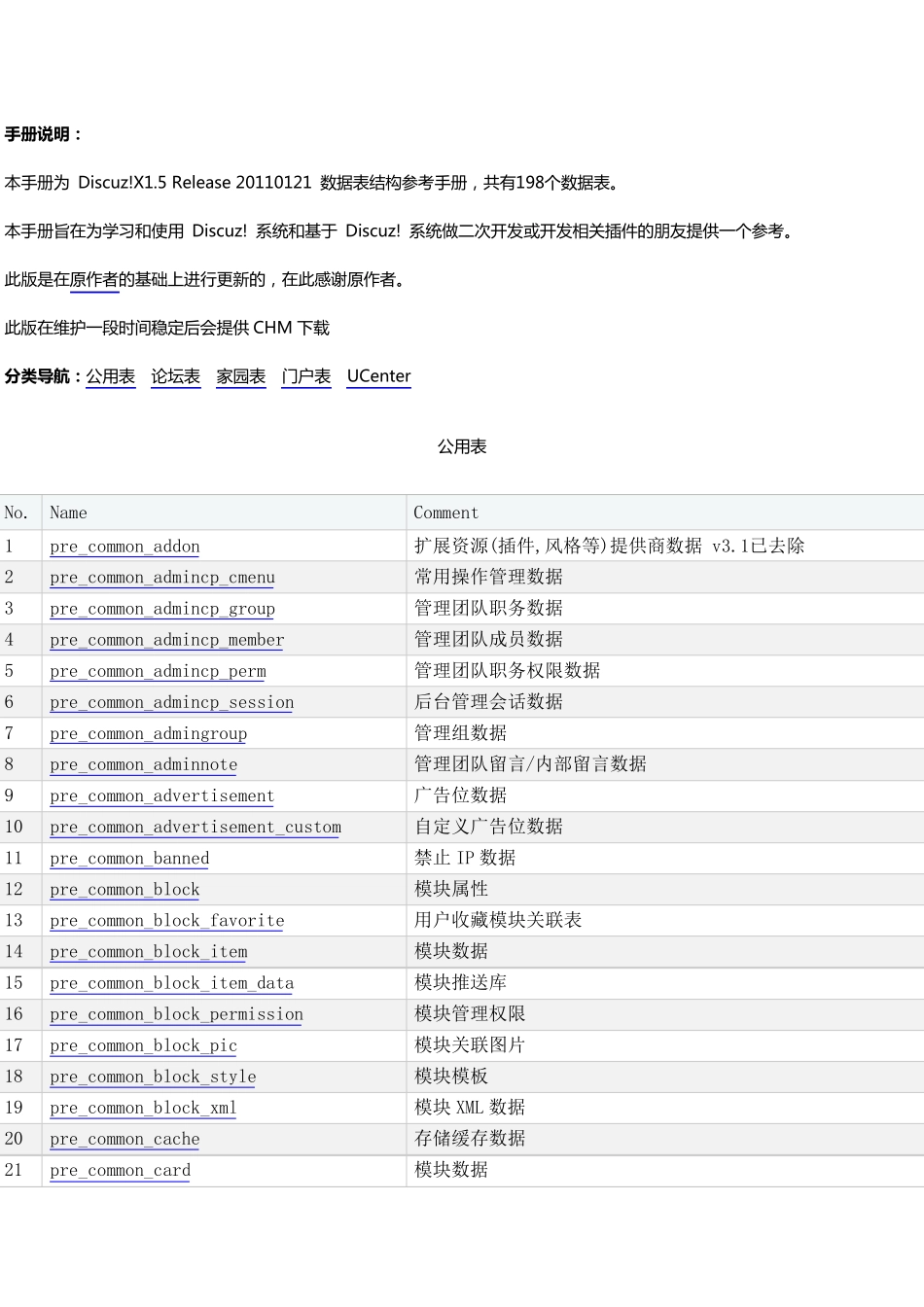Select the 公用表 section heading above the table
Screen dimensions: 924x1307
pyautogui.click(x=462, y=446)
